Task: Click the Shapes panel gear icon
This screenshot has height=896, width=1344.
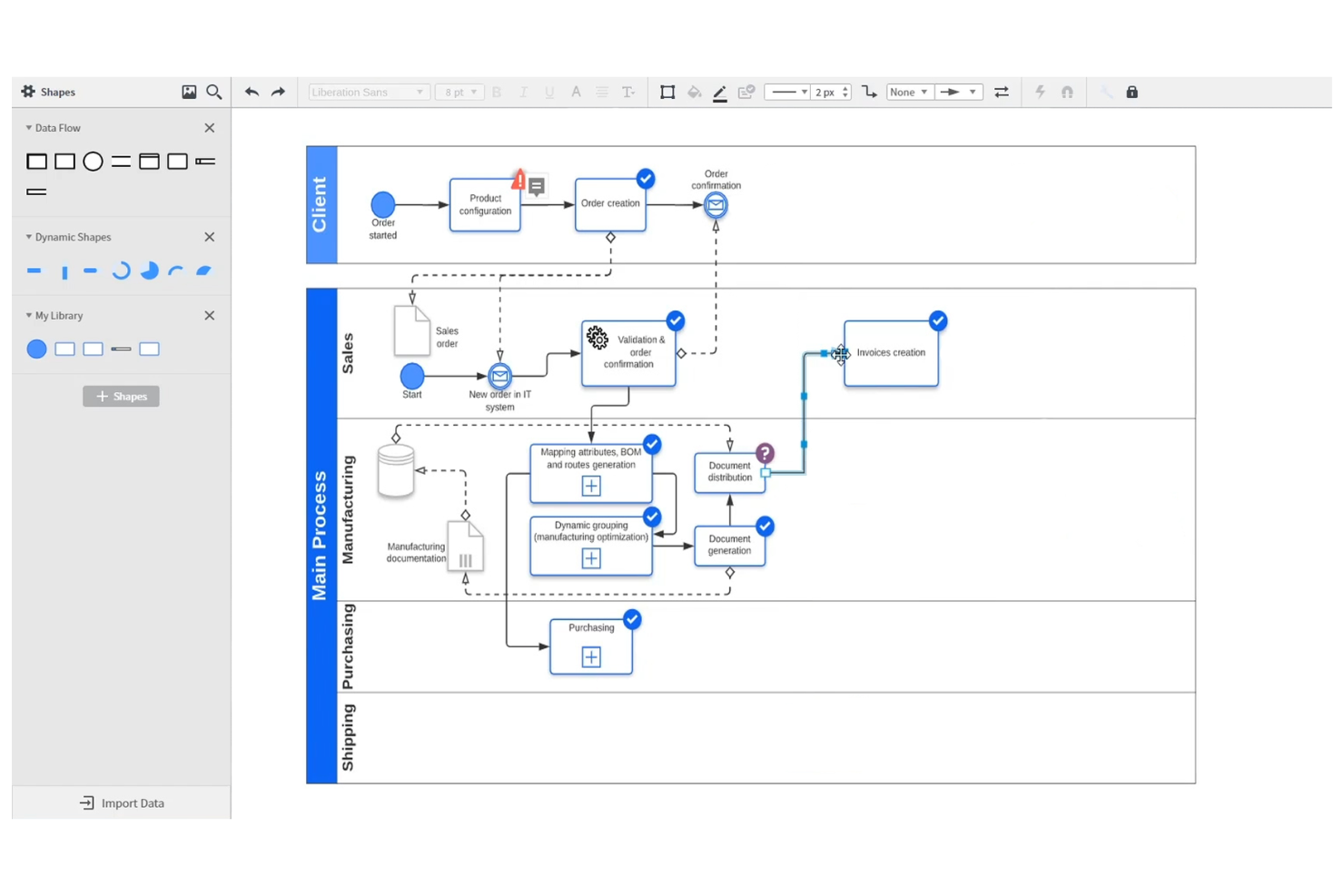Action: click(x=26, y=92)
